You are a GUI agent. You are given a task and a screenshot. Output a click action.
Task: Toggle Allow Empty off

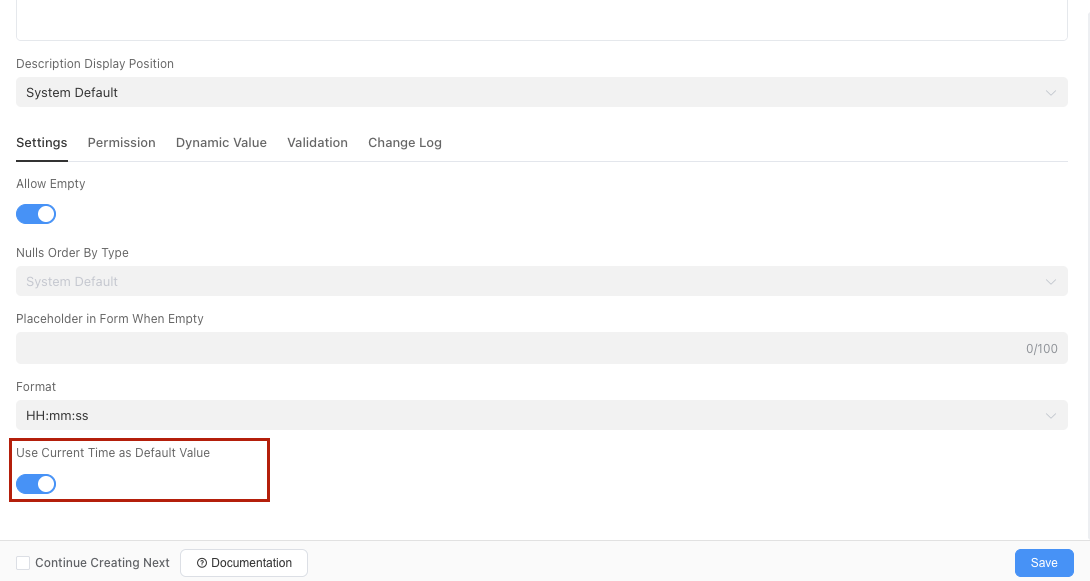point(36,214)
